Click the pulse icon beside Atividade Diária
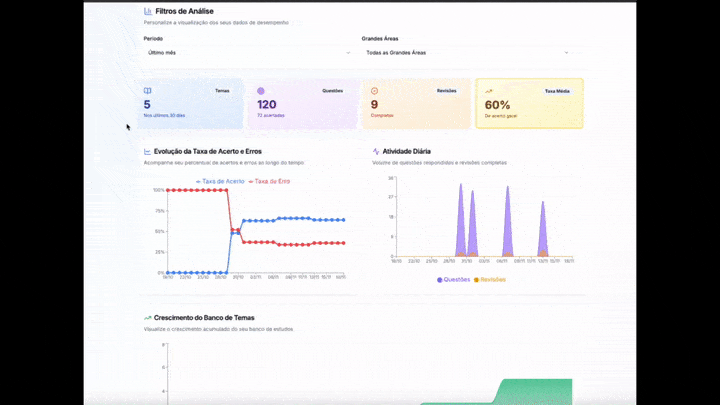The image size is (720, 405). pyautogui.click(x=375, y=151)
